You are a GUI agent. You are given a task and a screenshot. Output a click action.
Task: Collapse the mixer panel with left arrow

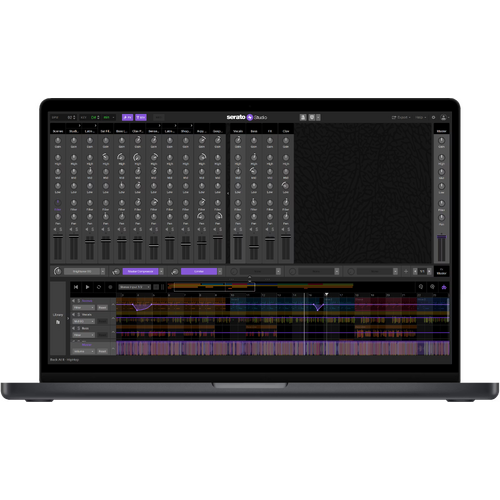coord(228,193)
